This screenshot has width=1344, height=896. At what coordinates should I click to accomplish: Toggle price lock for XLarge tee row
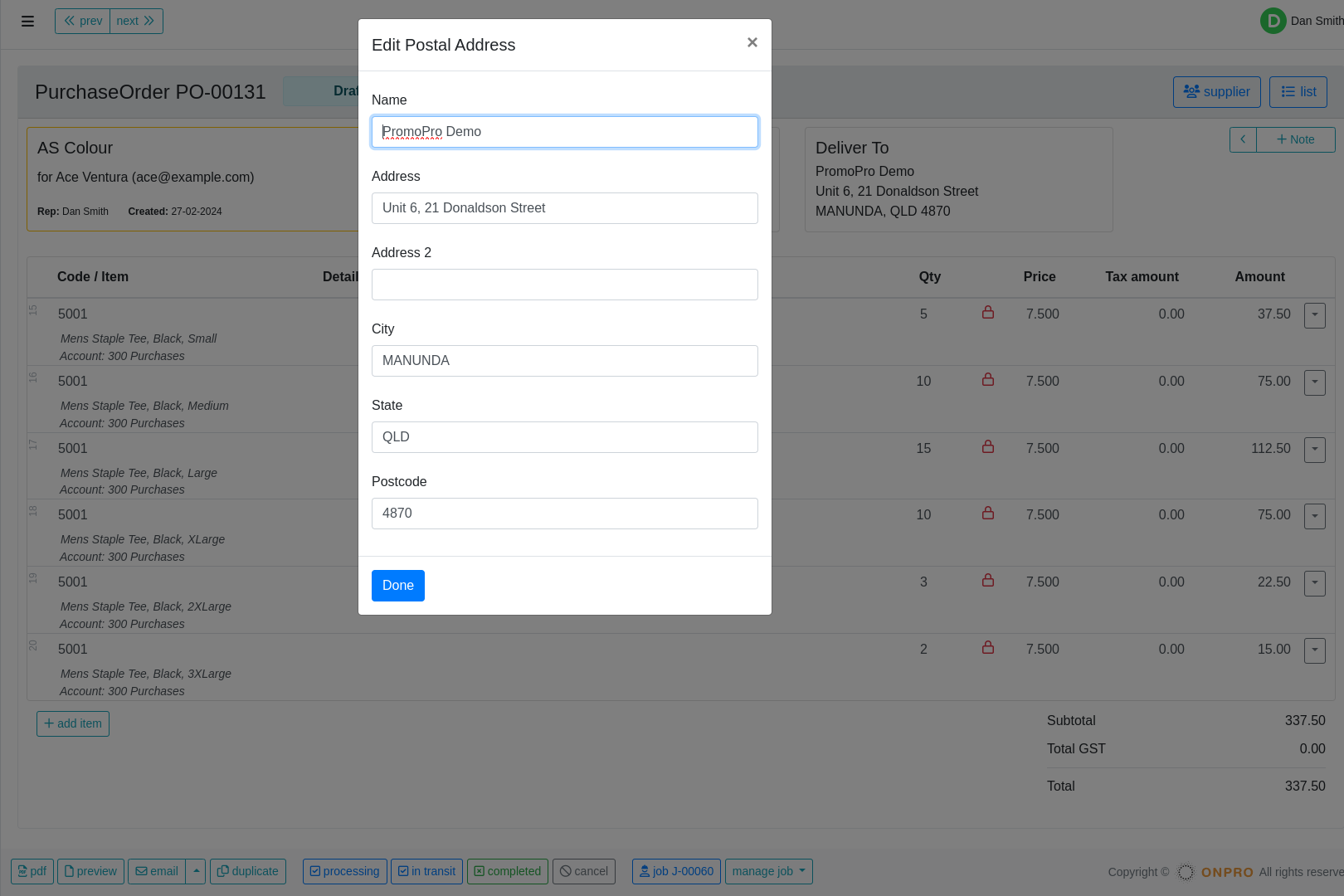coord(988,514)
